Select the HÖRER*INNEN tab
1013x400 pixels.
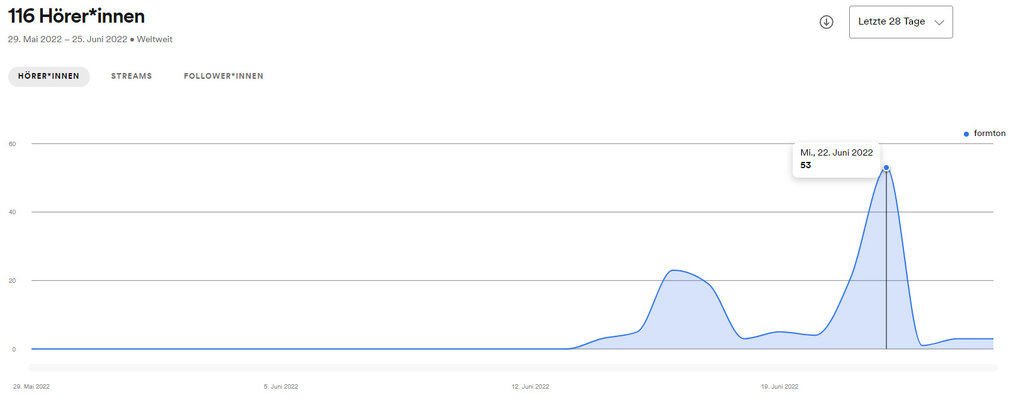pos(49,76)
